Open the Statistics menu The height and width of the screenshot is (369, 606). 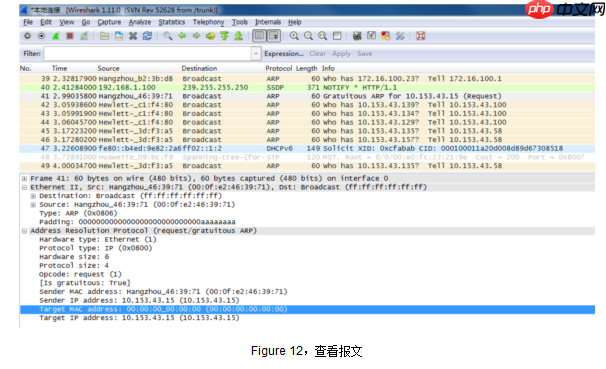172,22
